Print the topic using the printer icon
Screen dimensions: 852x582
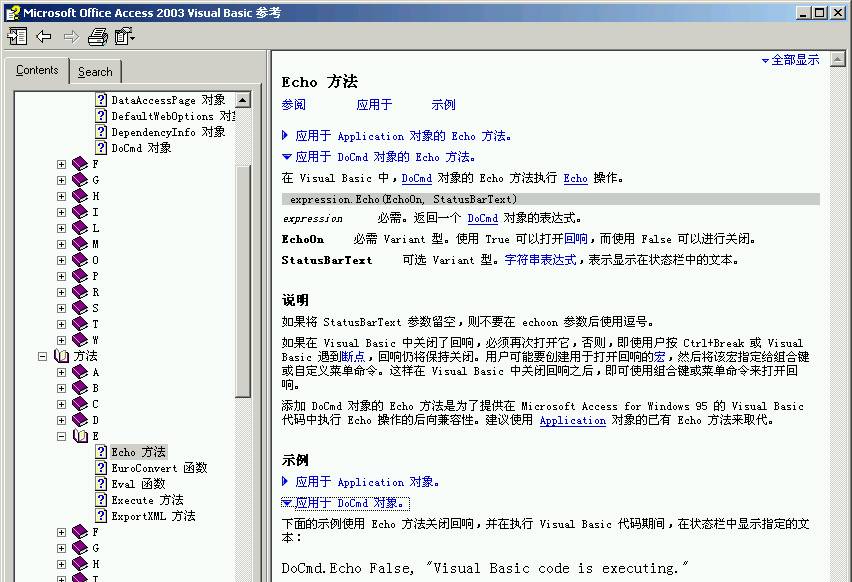point(98,36)
